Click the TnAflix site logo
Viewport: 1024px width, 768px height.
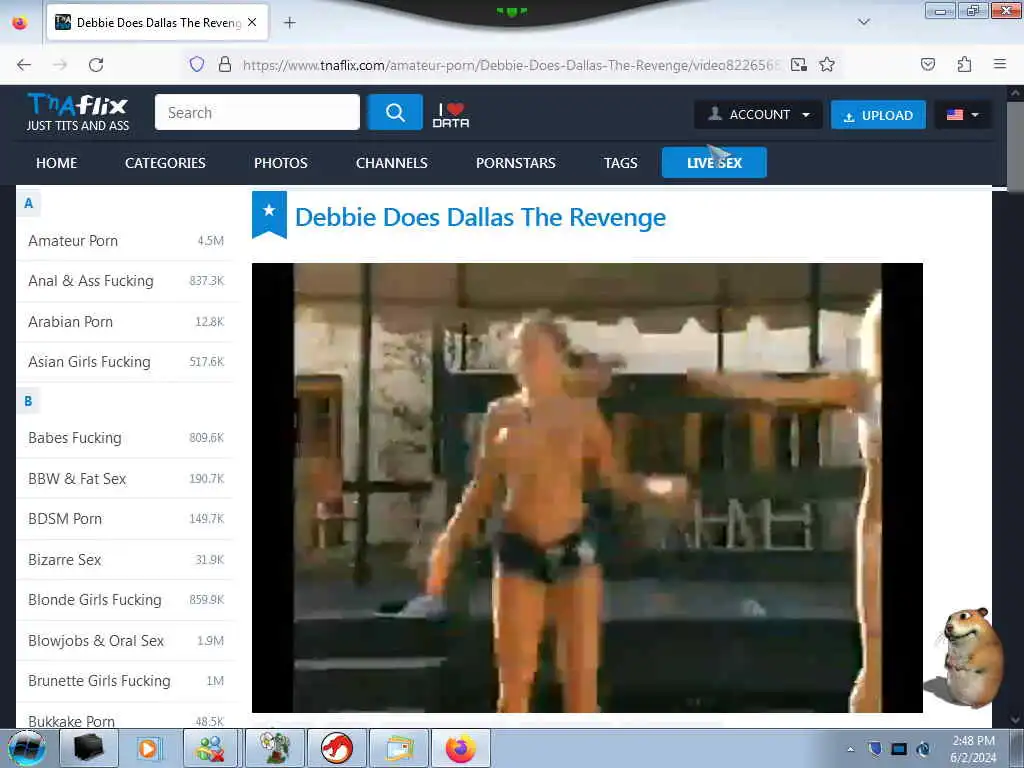[x=78, y=112]
